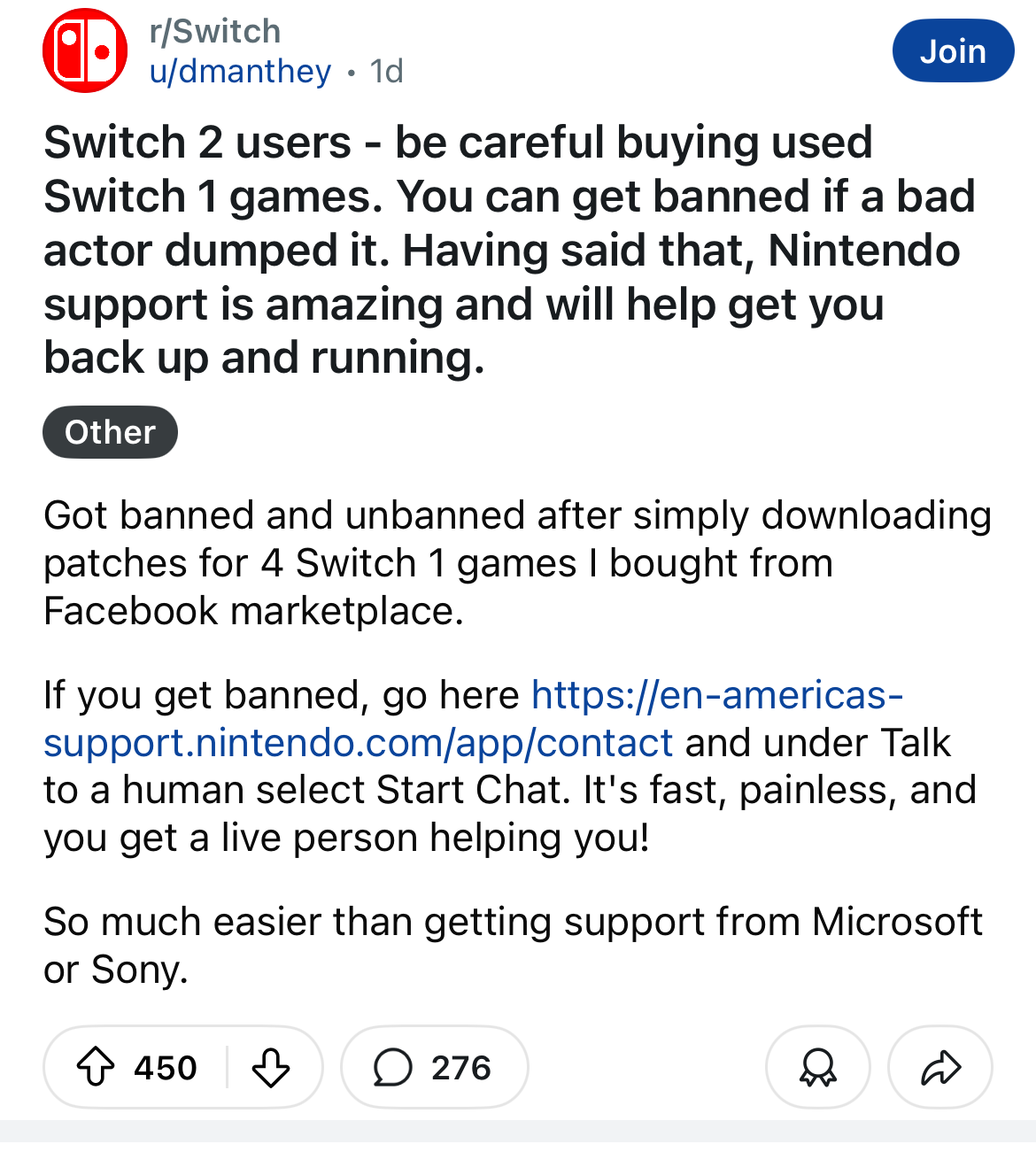Screen dimensions: 1036x1152
Task: Upvote the post
Action: tap(96, 1067)
